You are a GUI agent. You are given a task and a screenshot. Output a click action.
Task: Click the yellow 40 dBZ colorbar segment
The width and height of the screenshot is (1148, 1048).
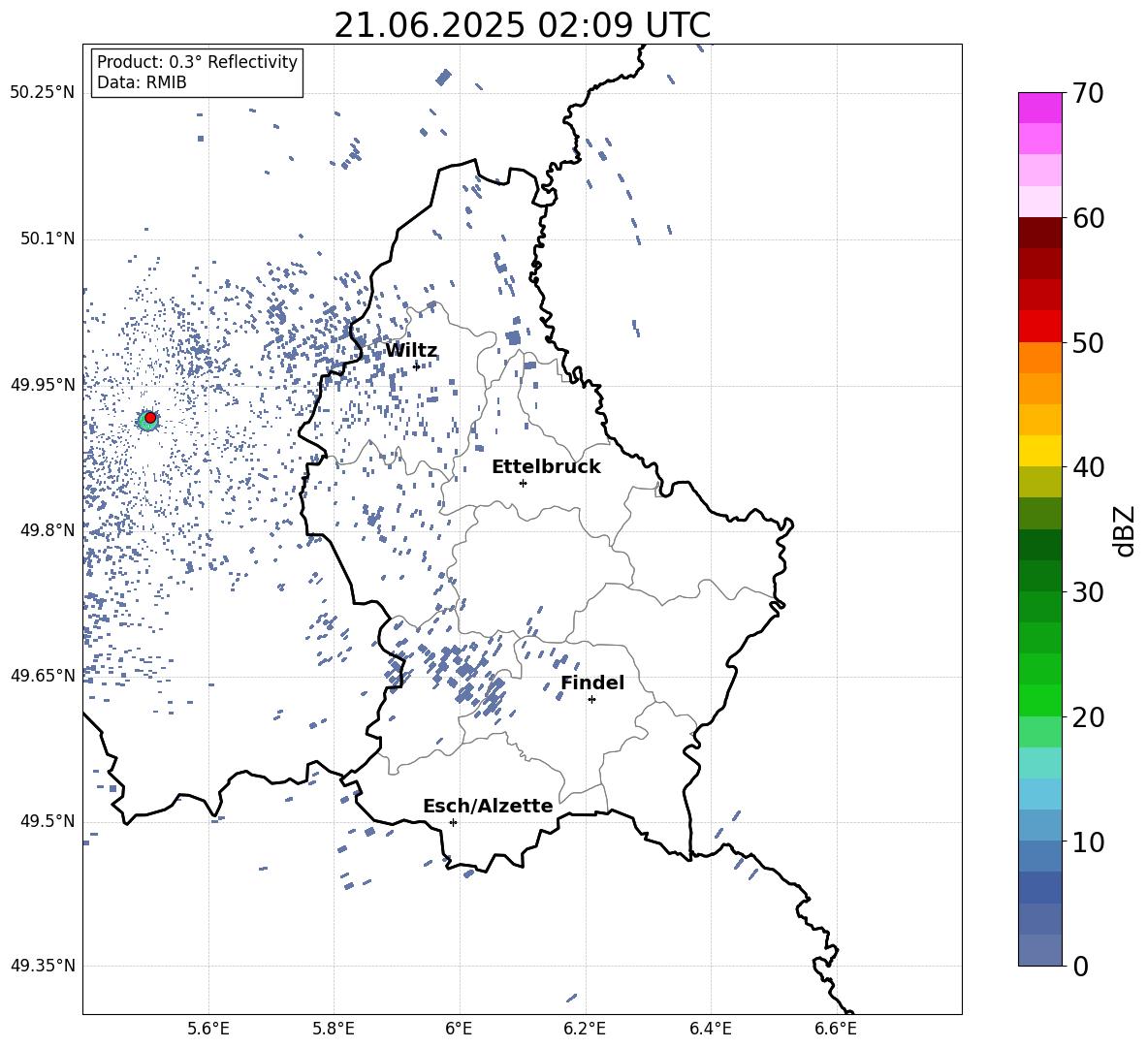click(1039, 452)
